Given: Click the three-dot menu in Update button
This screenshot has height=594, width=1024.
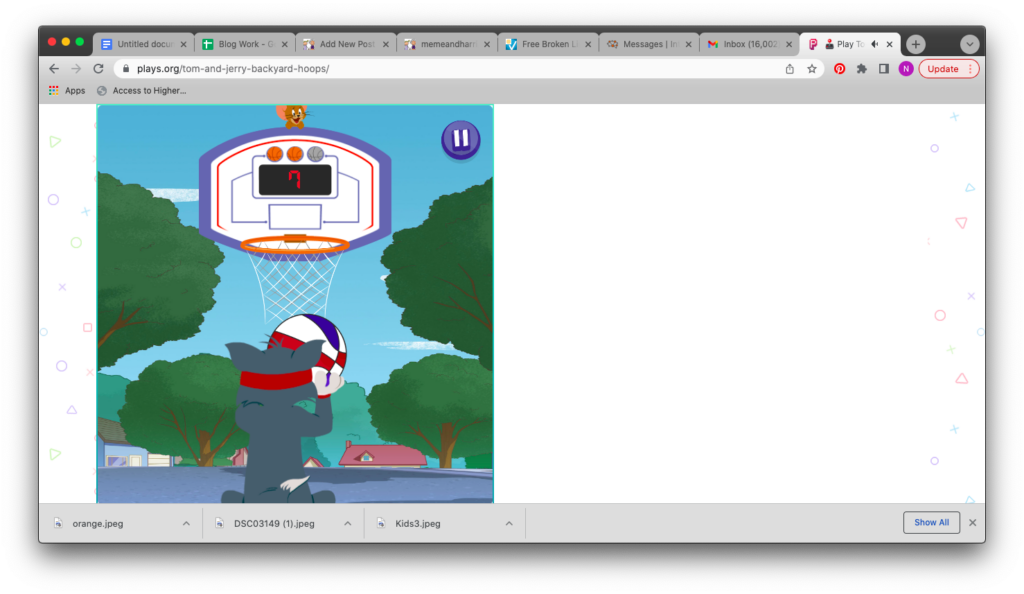Looking at the screenshot, I should click(970, 69).
